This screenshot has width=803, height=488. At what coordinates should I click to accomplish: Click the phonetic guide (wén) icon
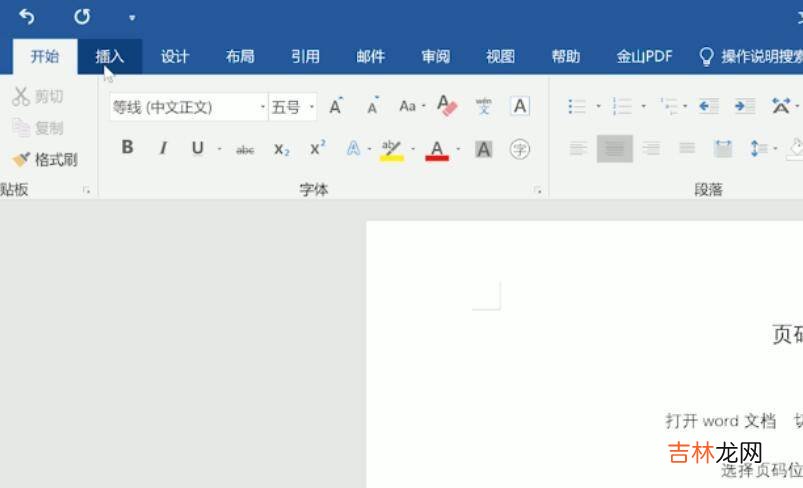pos(484,106)
